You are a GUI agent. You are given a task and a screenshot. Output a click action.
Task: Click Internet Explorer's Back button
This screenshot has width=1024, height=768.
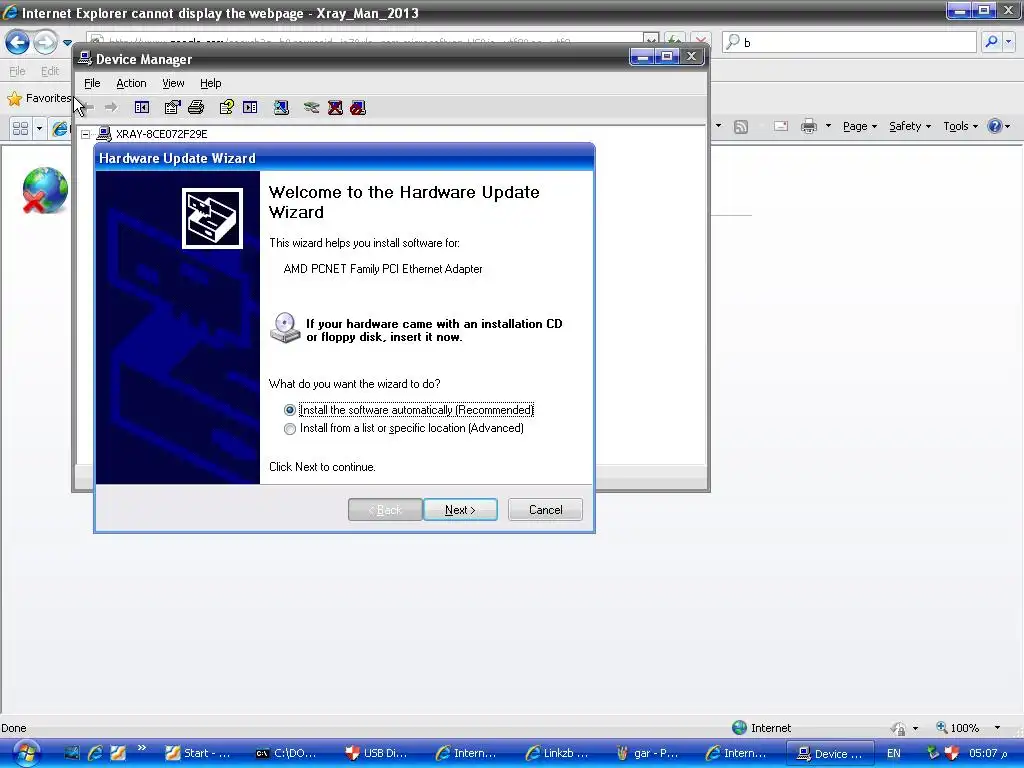tap(17, 43)
